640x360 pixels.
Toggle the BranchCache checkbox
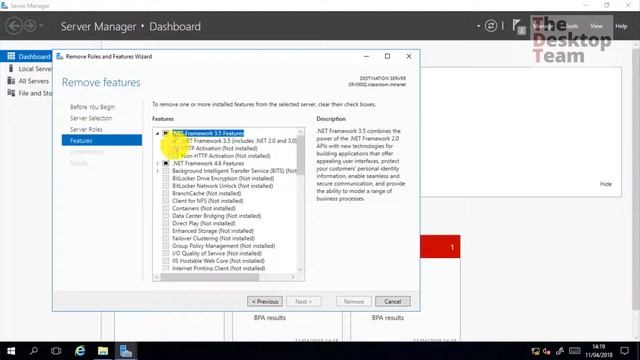click(x=166, y=193)
